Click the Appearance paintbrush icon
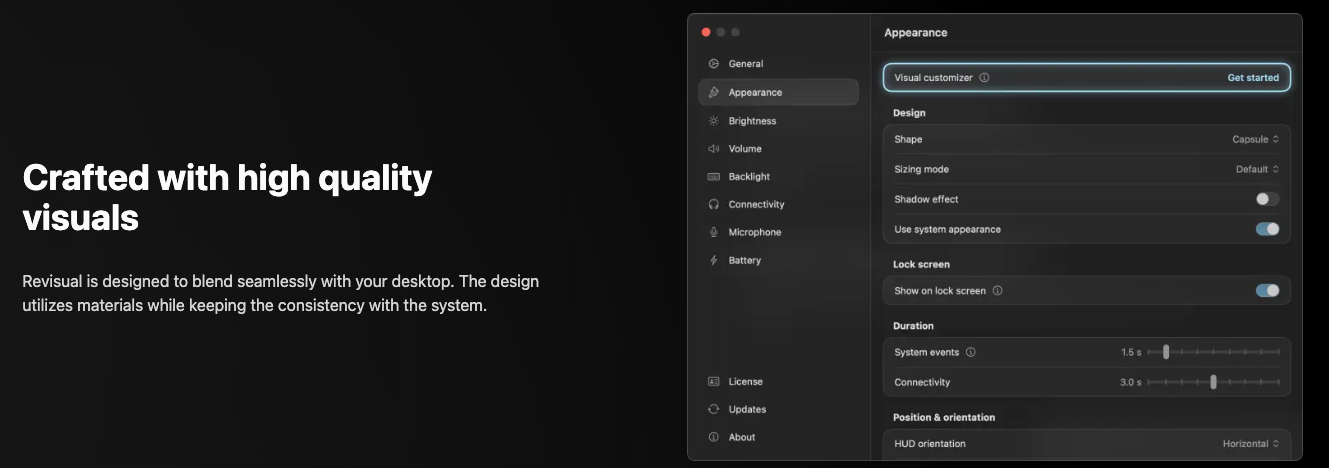Screen dimensions: 1329x468 click(x=714, y=92)
